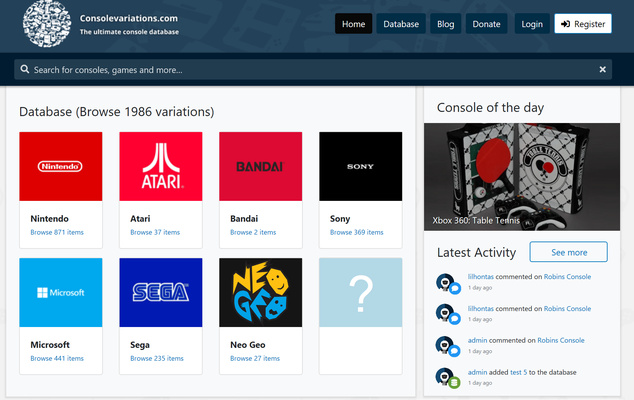Image resolution: width=634 pixels, height=400 pixels.
Task: Click See more under Latest Activity
Action: (x=568, y=252)
